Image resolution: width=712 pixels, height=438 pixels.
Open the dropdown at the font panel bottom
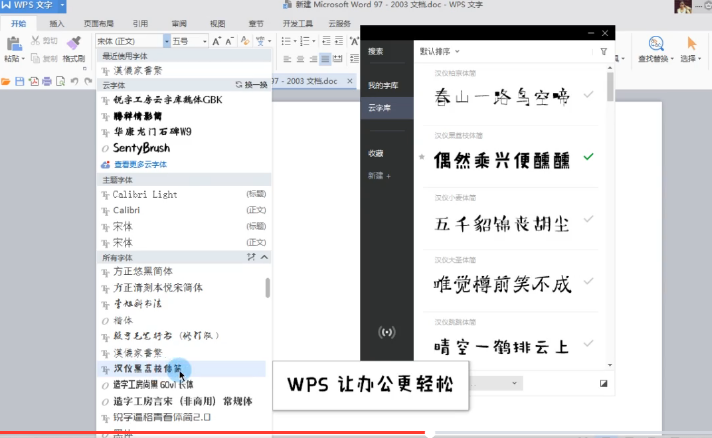pyautogui.click(x=514, y=383)
